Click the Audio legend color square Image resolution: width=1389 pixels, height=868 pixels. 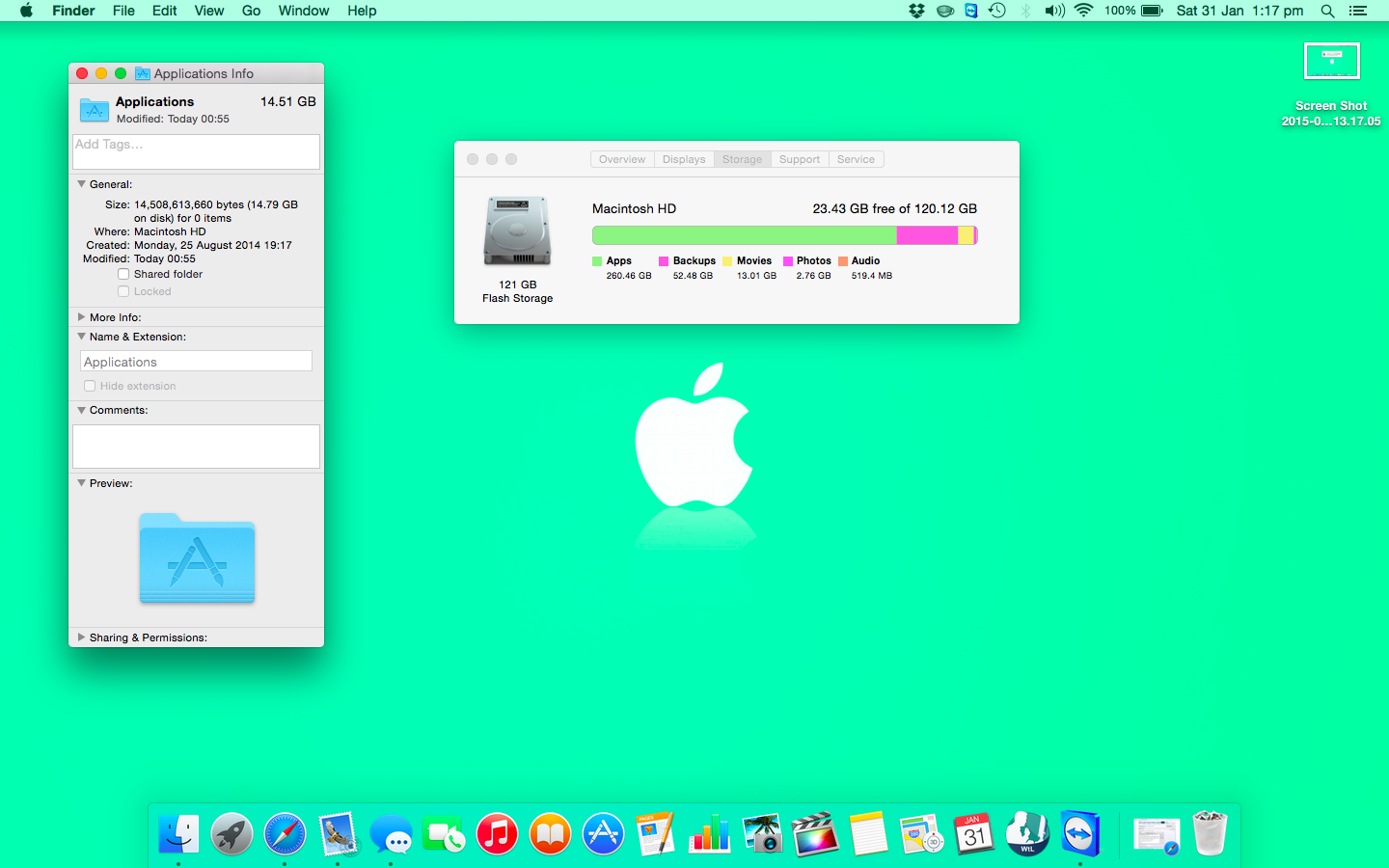click(843, 260)
